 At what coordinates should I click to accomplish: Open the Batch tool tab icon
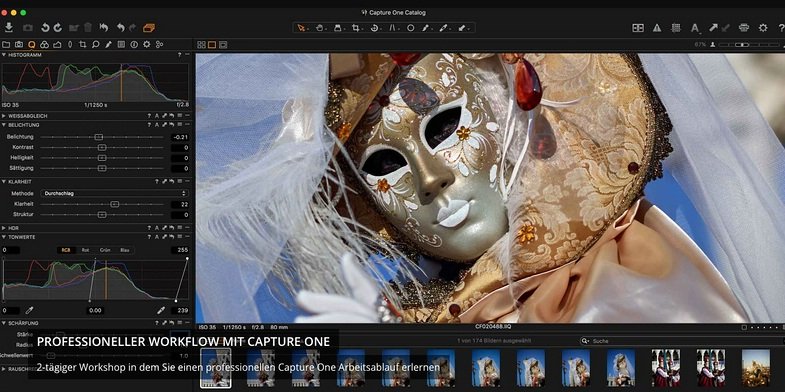click(159, 45)
